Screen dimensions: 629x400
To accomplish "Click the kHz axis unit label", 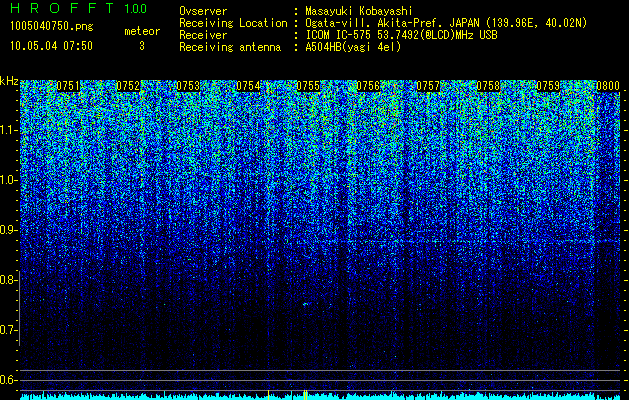I will tap(9, 81).
